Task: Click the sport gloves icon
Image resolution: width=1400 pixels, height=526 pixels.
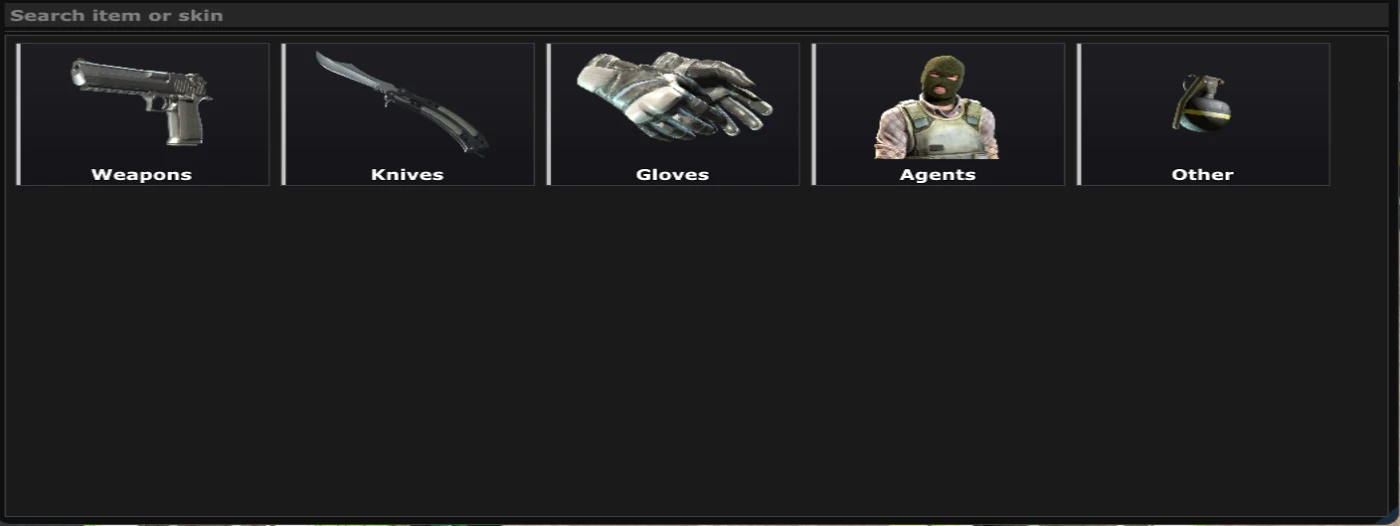Action: click(x=674, y=96)
